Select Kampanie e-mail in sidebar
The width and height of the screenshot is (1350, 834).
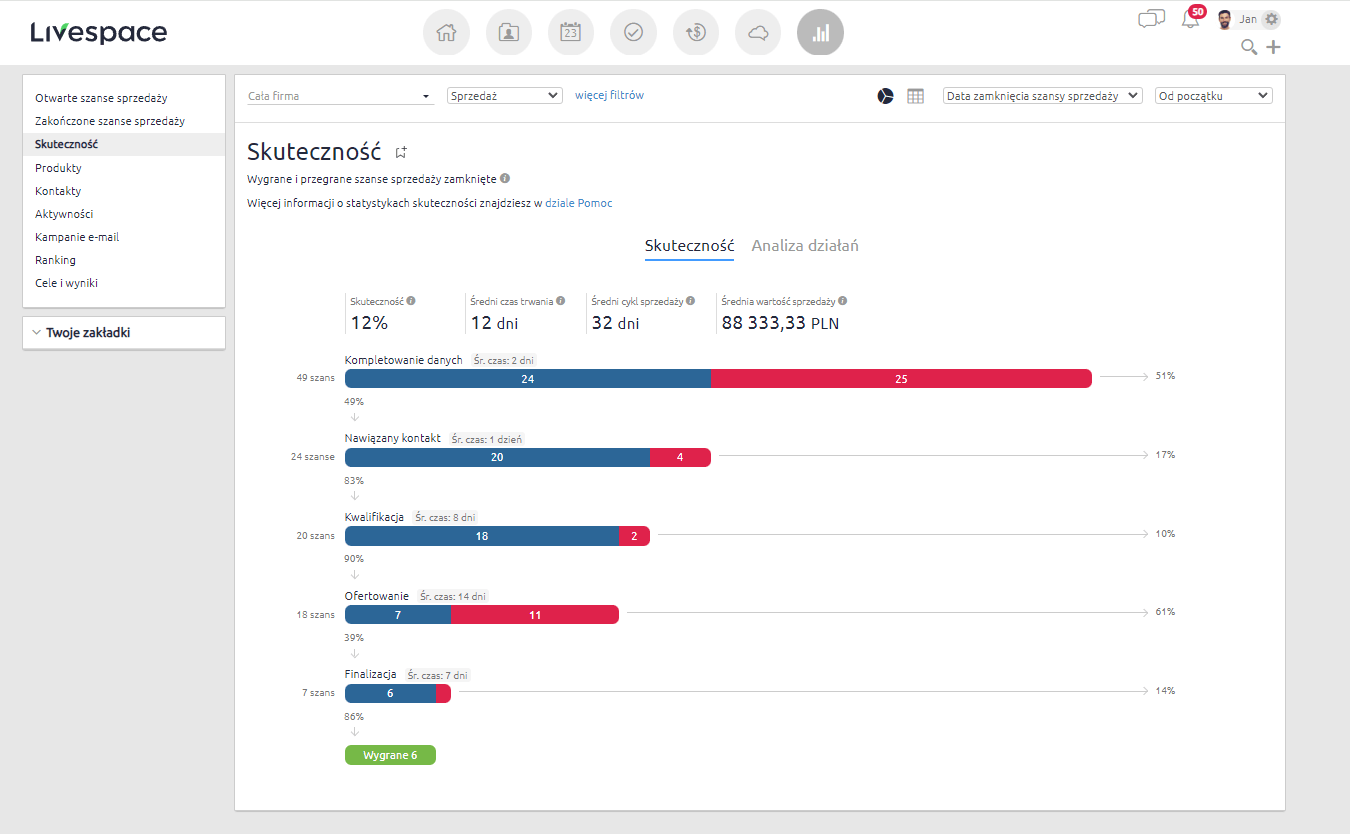(77, 237)
